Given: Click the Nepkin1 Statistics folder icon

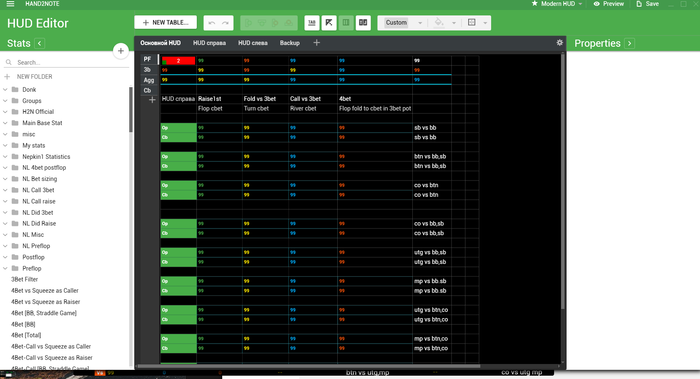Looking at the screenshot, I should (x=15, y=157).
